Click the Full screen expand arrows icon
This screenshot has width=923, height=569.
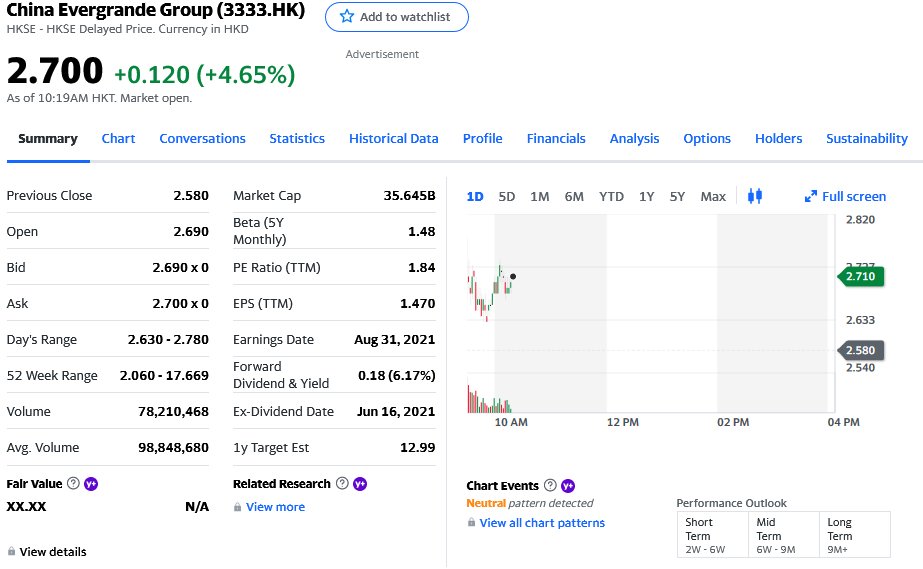[811, 197]
